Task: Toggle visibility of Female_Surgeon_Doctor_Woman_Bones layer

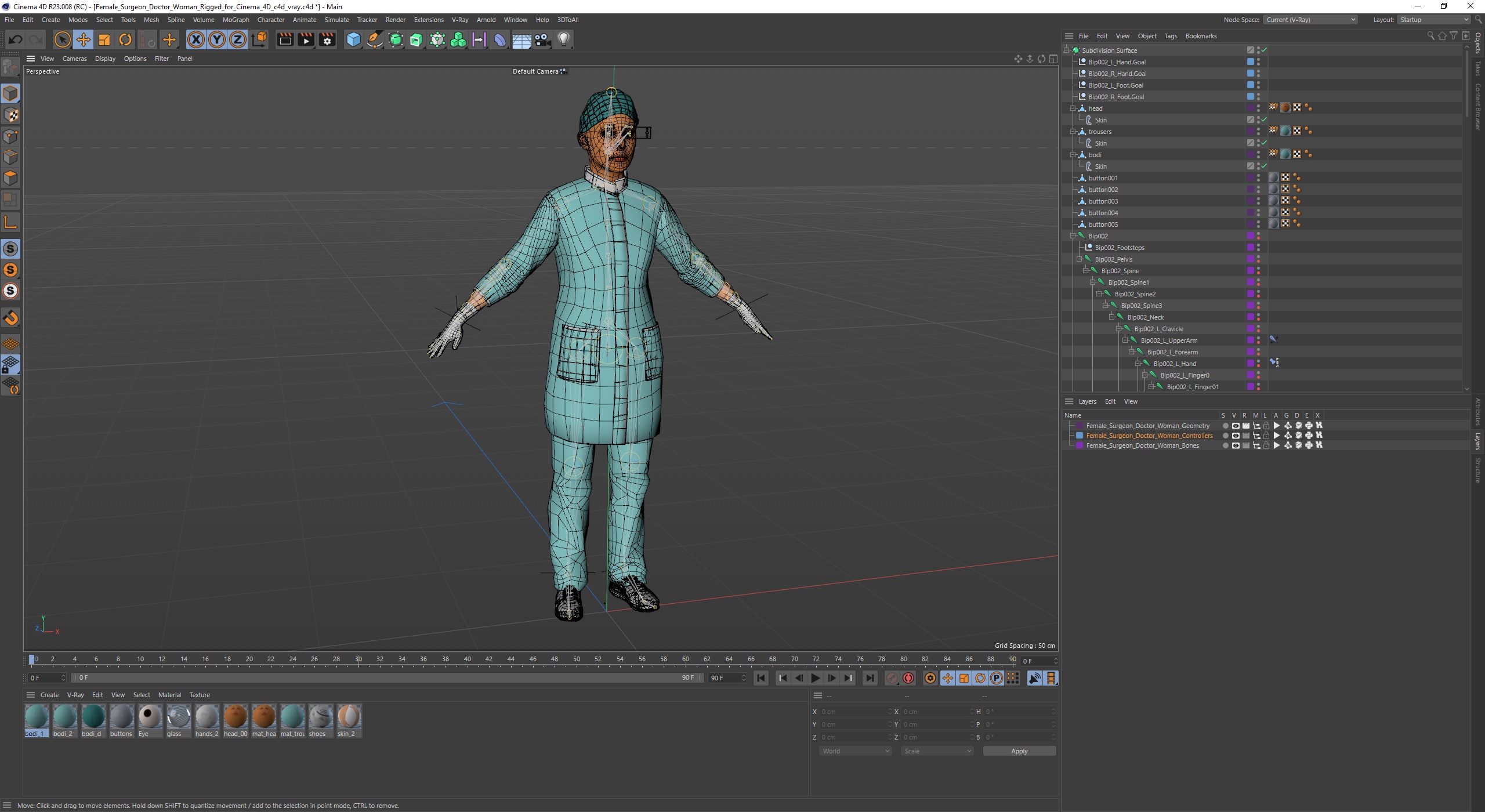Action: pos(1233,446)
